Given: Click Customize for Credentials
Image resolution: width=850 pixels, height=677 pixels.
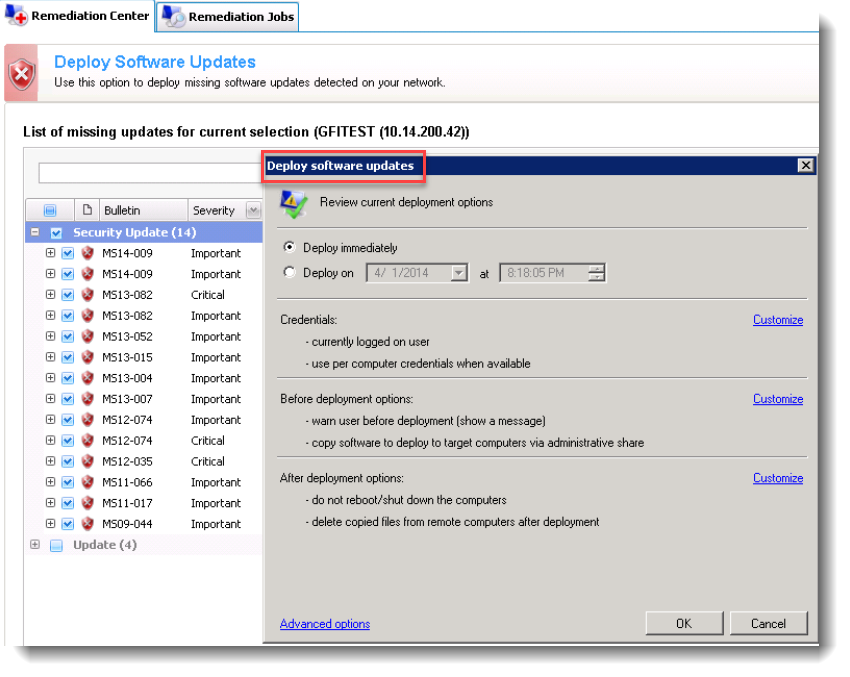Looking at the screenshot, I should 777,320.
